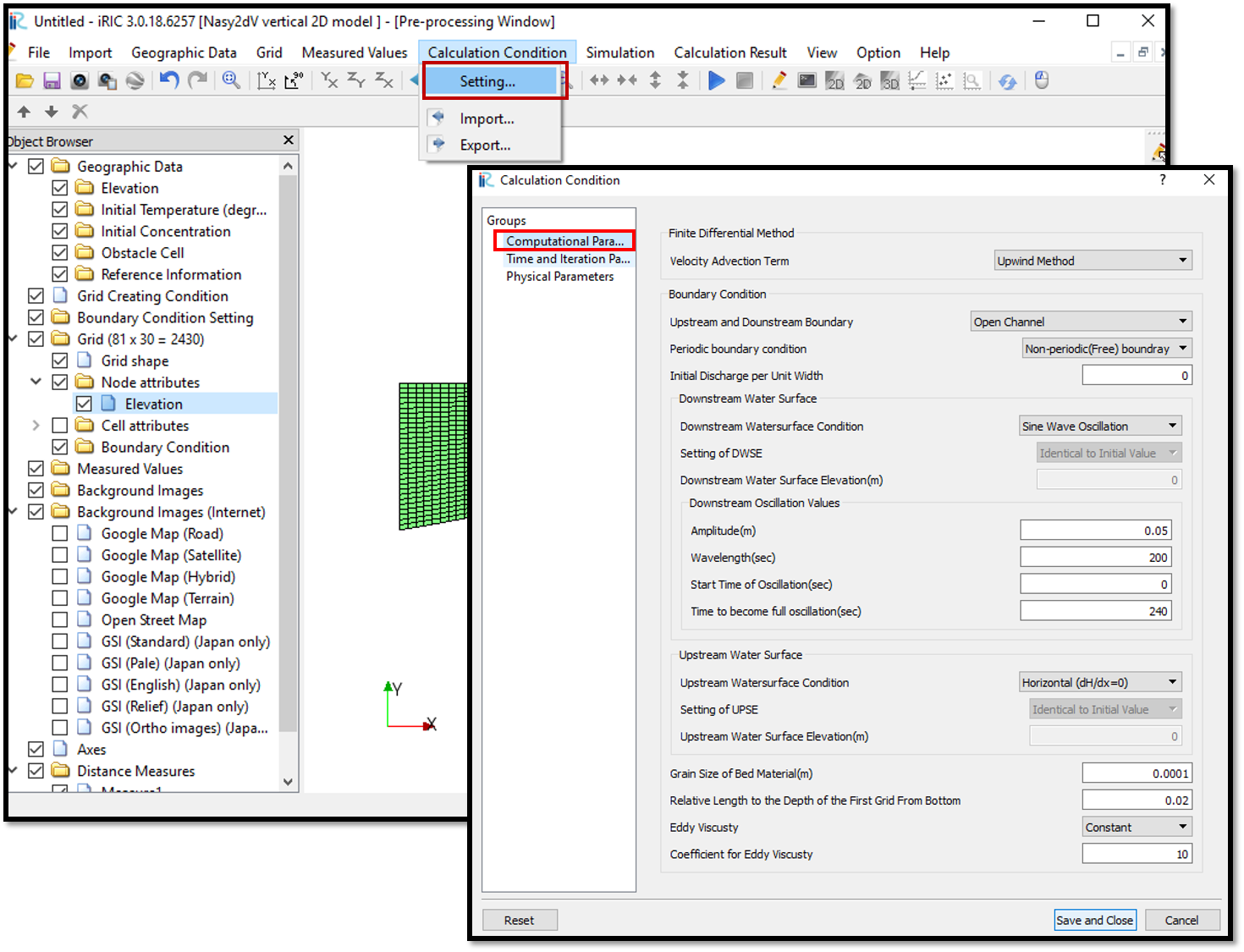Click the snapshot camera toolbar icon

(80, 81)
